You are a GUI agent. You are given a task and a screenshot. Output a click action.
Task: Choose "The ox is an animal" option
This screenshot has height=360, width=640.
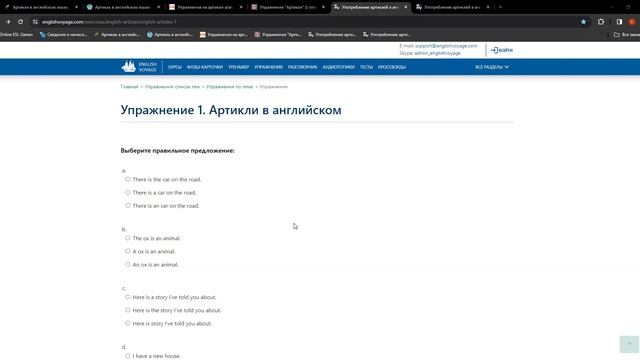coord(128,238)
